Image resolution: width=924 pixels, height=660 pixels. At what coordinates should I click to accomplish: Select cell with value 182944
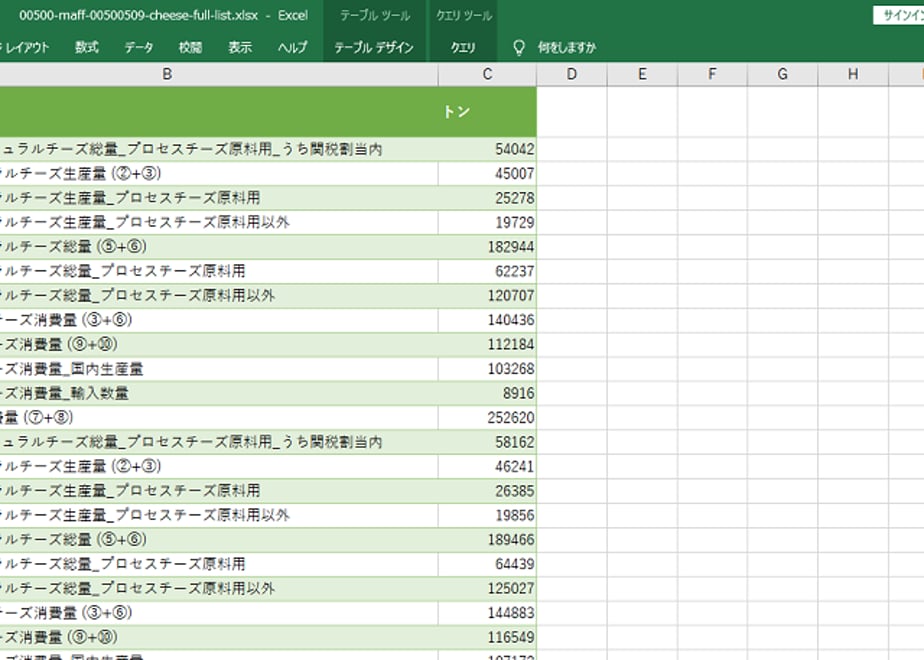[487, 247]
